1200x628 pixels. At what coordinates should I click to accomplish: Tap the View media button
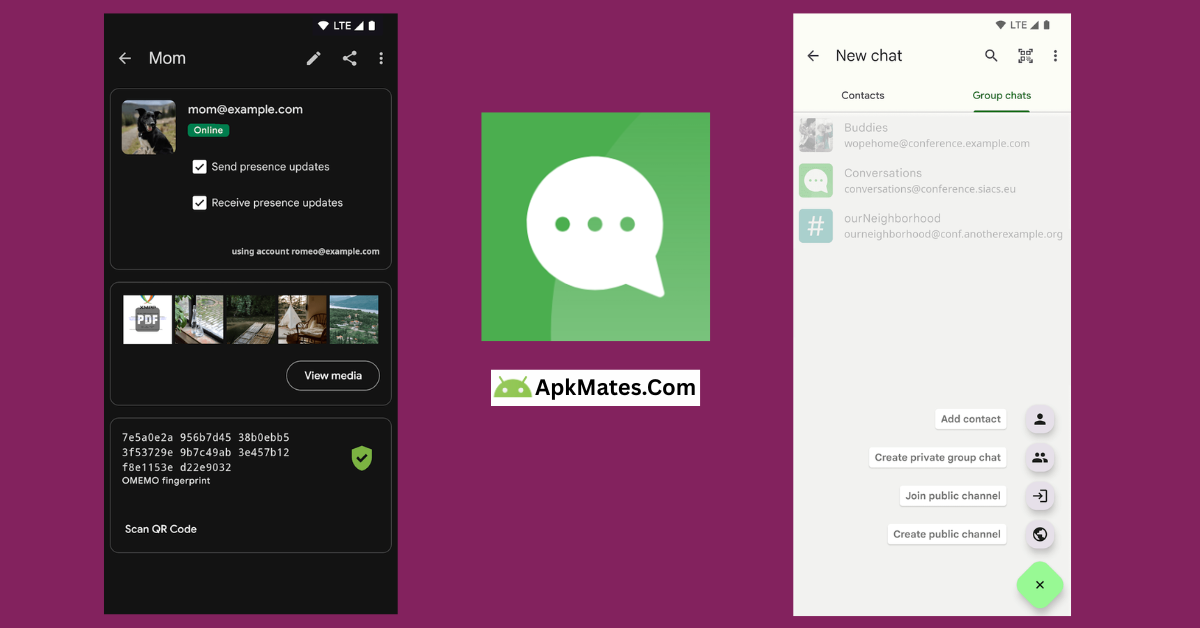(x=333, y=375)
